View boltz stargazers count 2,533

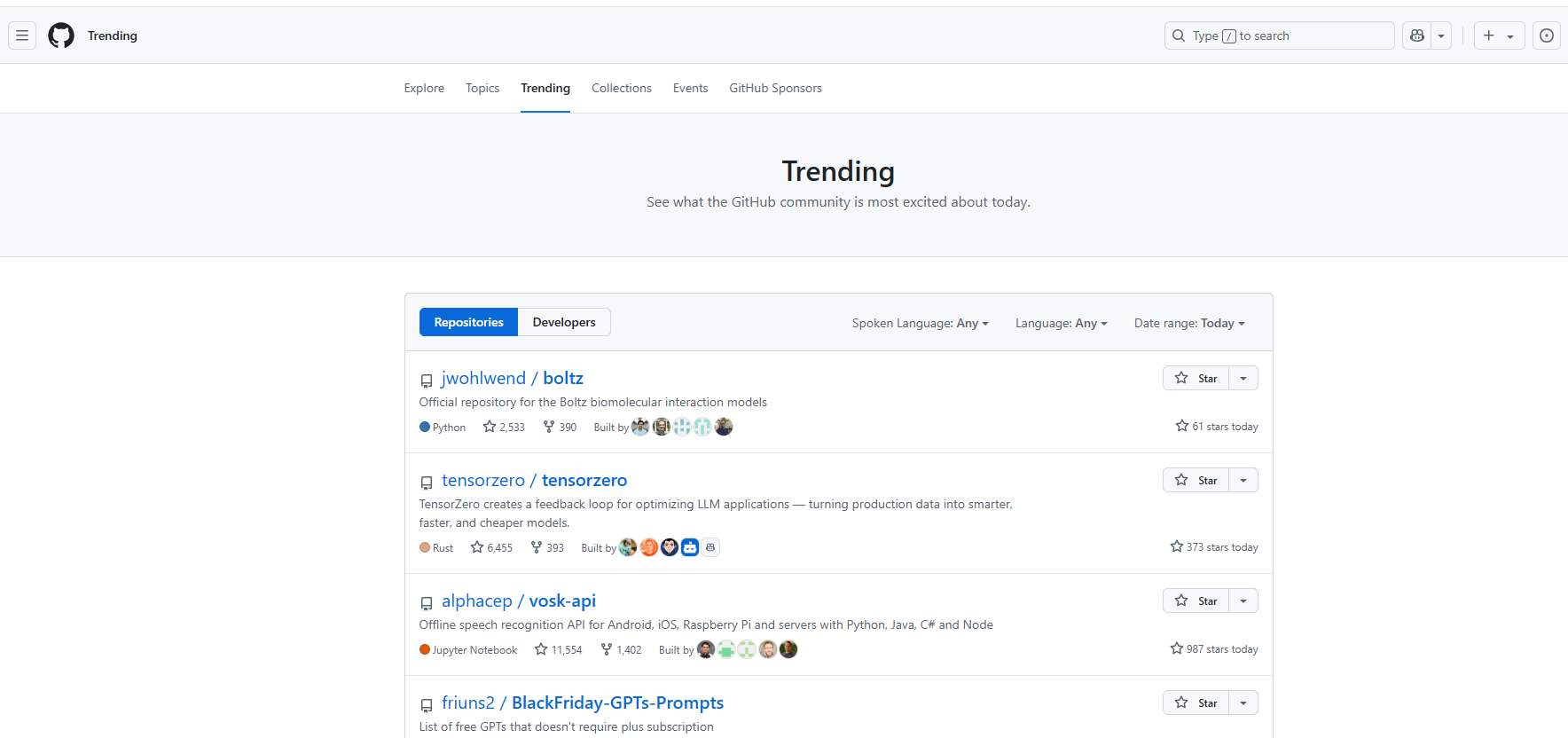click(504, 427)
